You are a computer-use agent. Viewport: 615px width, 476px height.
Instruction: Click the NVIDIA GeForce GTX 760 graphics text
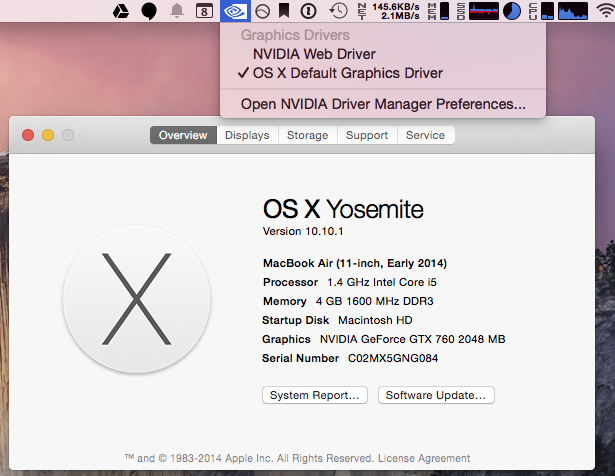click(x=413, y=339)
